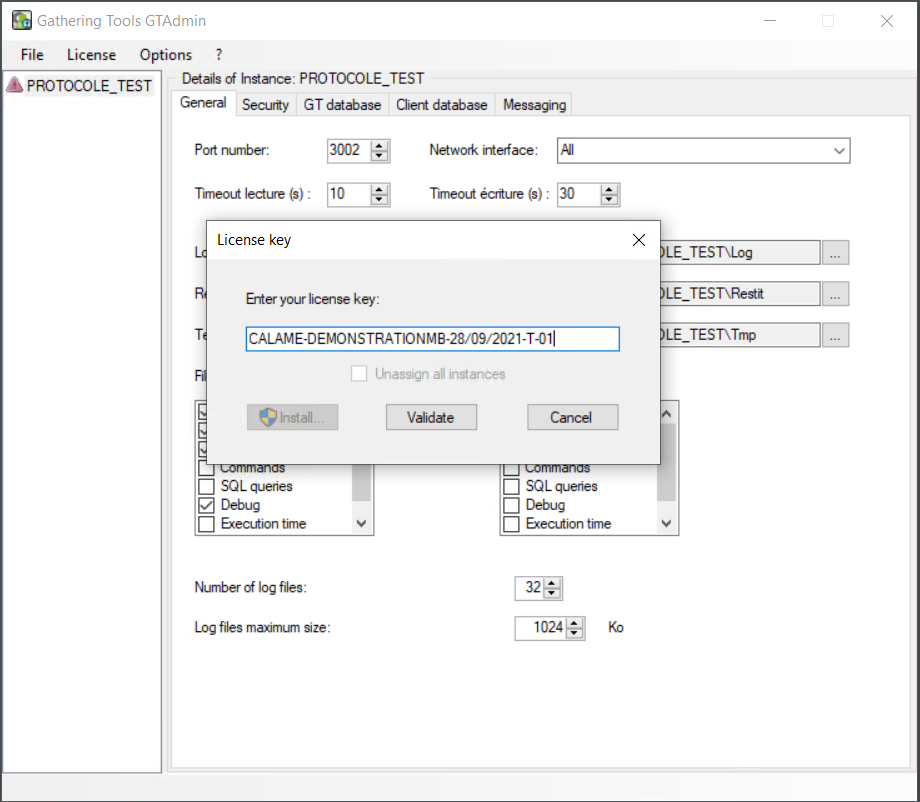Close the License key dialog
The height and width of the screenshot is (802, 920).
pyautogui.click(x=639, y=239)
